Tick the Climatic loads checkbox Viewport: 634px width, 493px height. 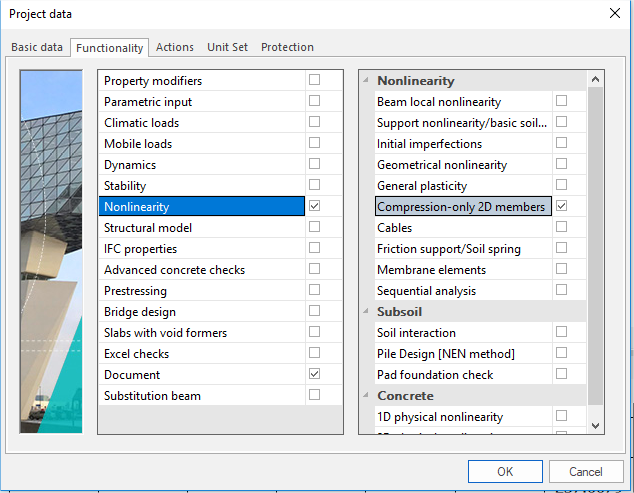point(315,122)
